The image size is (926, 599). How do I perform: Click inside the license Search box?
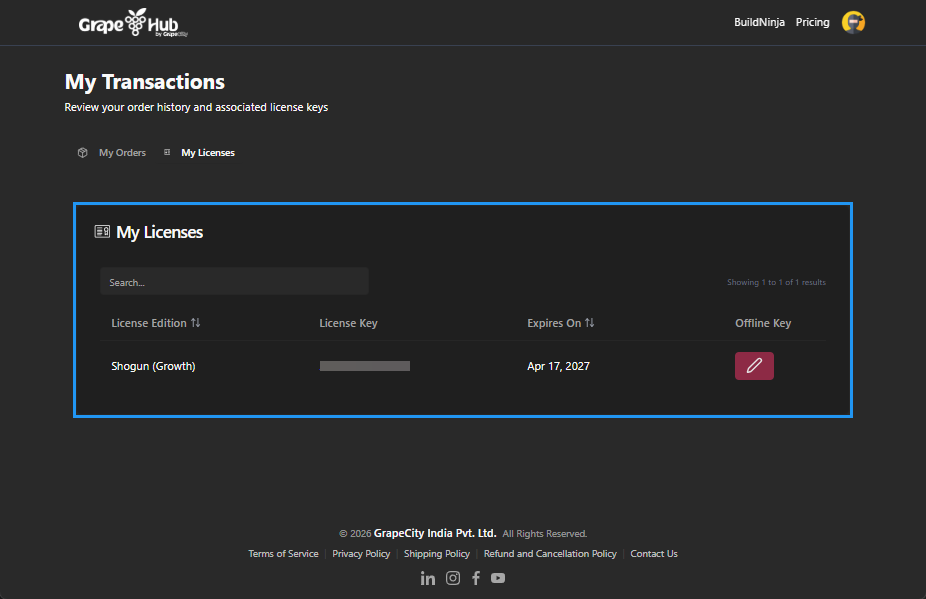(x=234, y=281)
